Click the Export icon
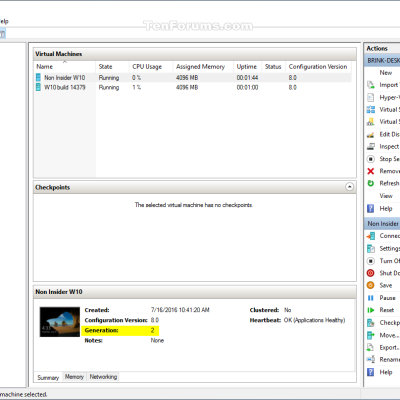Screen dimensions: 400x400 pyautogui.click(x=371, y=347)
